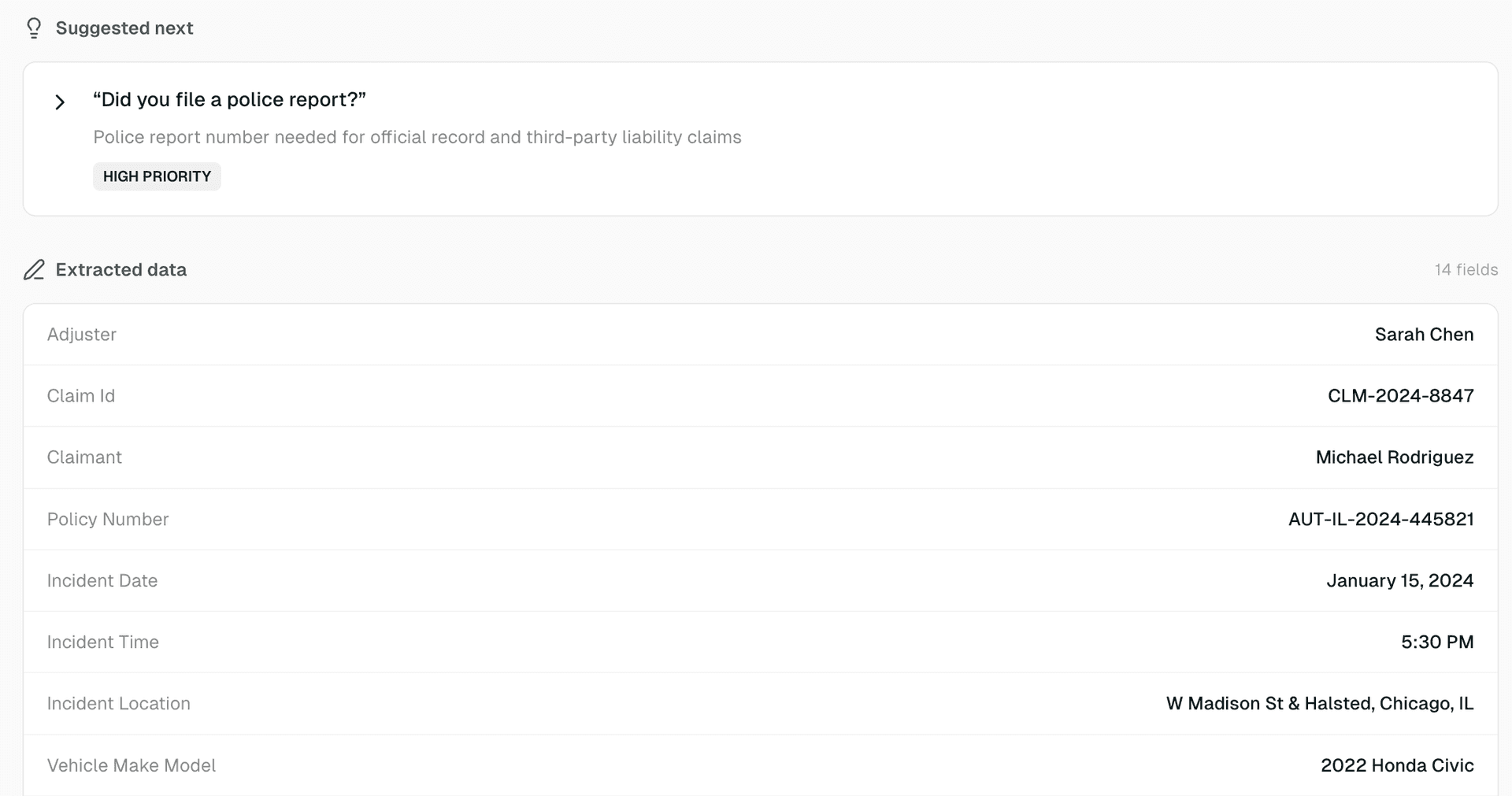Click the Incident Date field label
1512x796 pixels.
point(102,580)
